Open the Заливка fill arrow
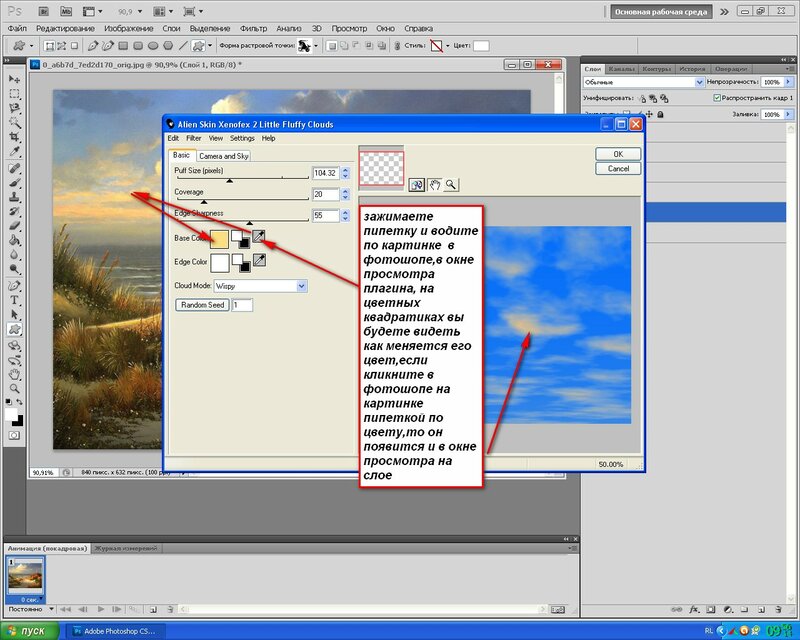800x640 pixels. (x=788, y=114)
